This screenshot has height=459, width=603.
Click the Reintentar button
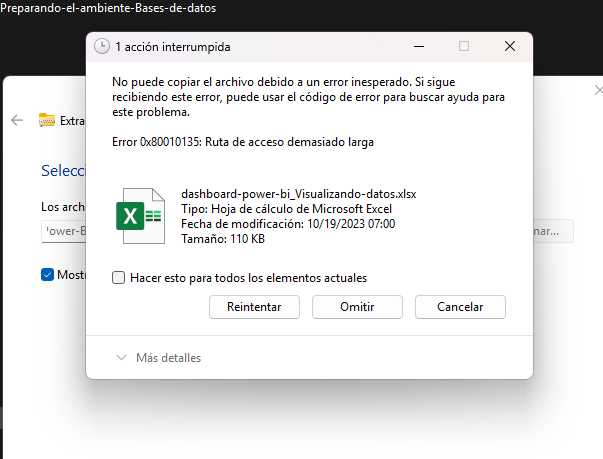(x=254, y=307)
